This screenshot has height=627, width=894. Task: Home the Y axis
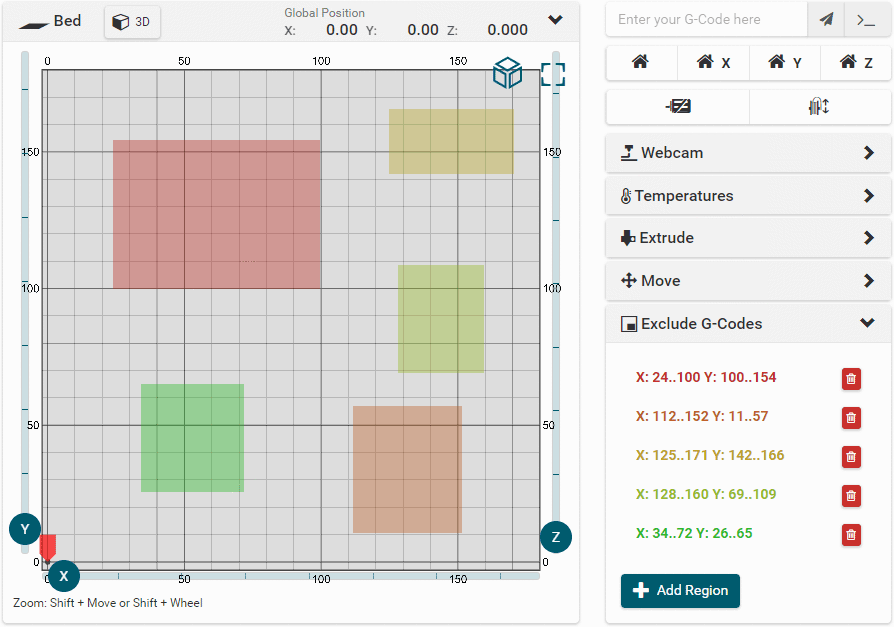pos(784,62)
